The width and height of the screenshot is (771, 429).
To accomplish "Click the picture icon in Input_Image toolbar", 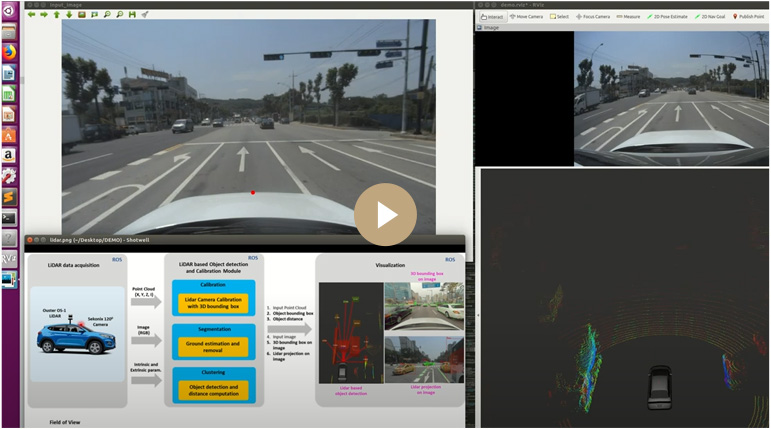I will click(x=82, y=15).
